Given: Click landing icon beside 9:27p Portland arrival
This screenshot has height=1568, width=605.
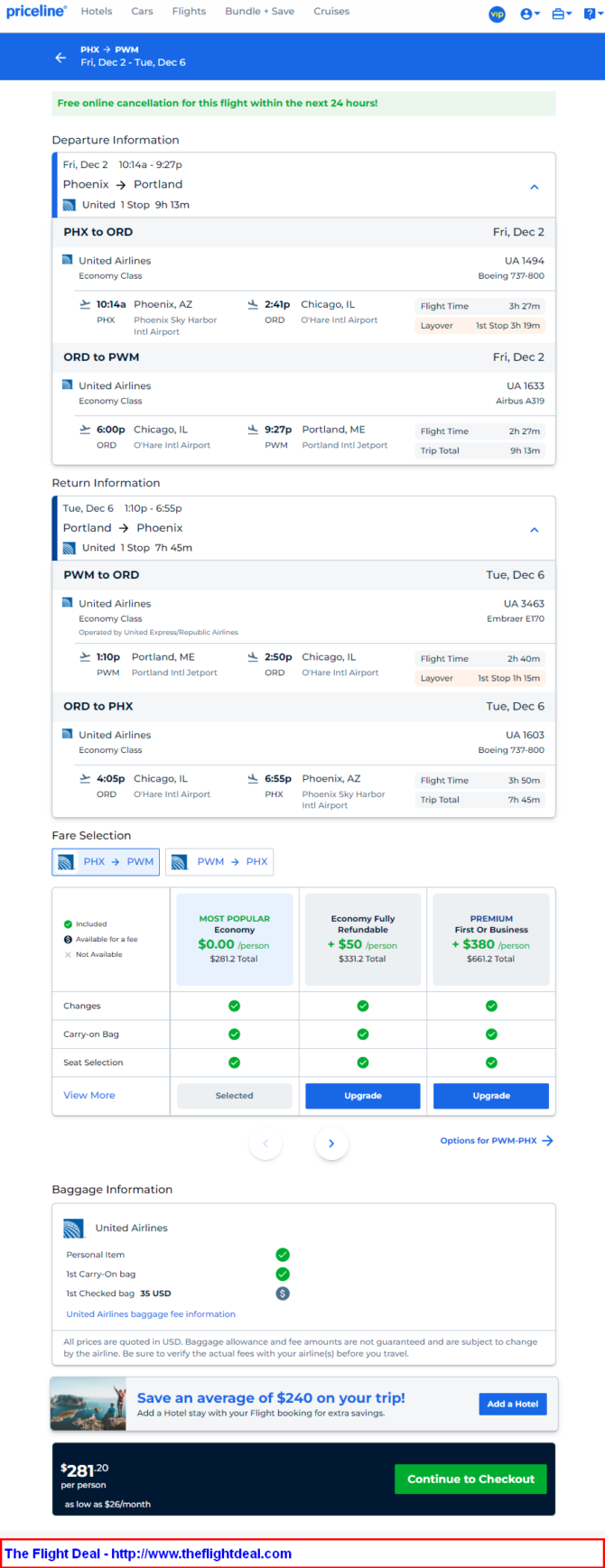Looking at the screenshot, I should tap(253, 430).
